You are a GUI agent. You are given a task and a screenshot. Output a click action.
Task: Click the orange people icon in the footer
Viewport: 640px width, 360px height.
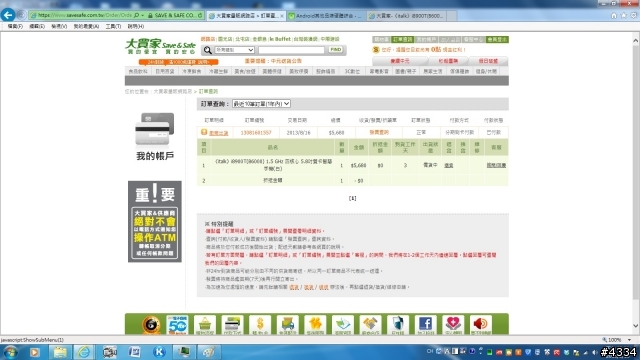point(315,325)
